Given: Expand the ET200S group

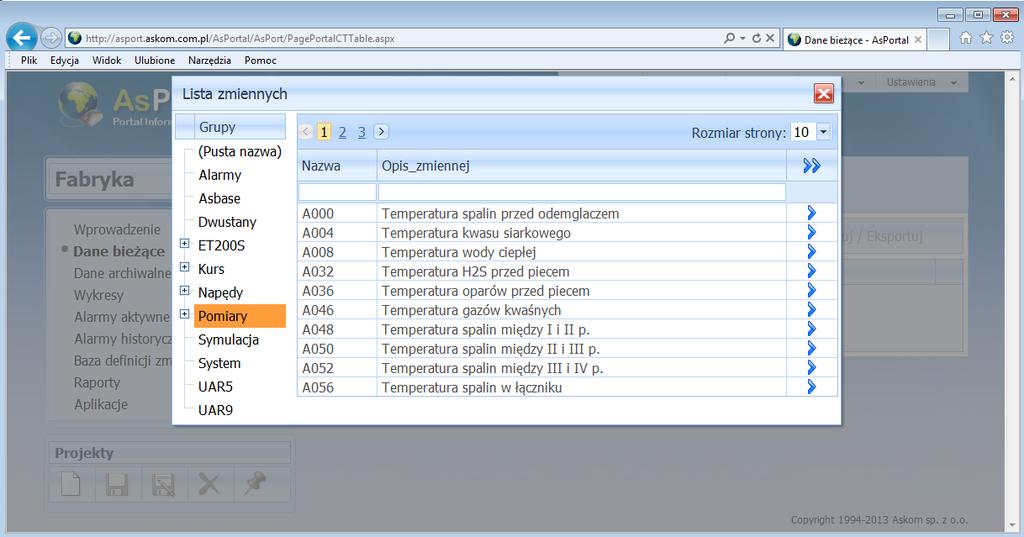Looking at the screenshot, I should (x=185, y=244).
